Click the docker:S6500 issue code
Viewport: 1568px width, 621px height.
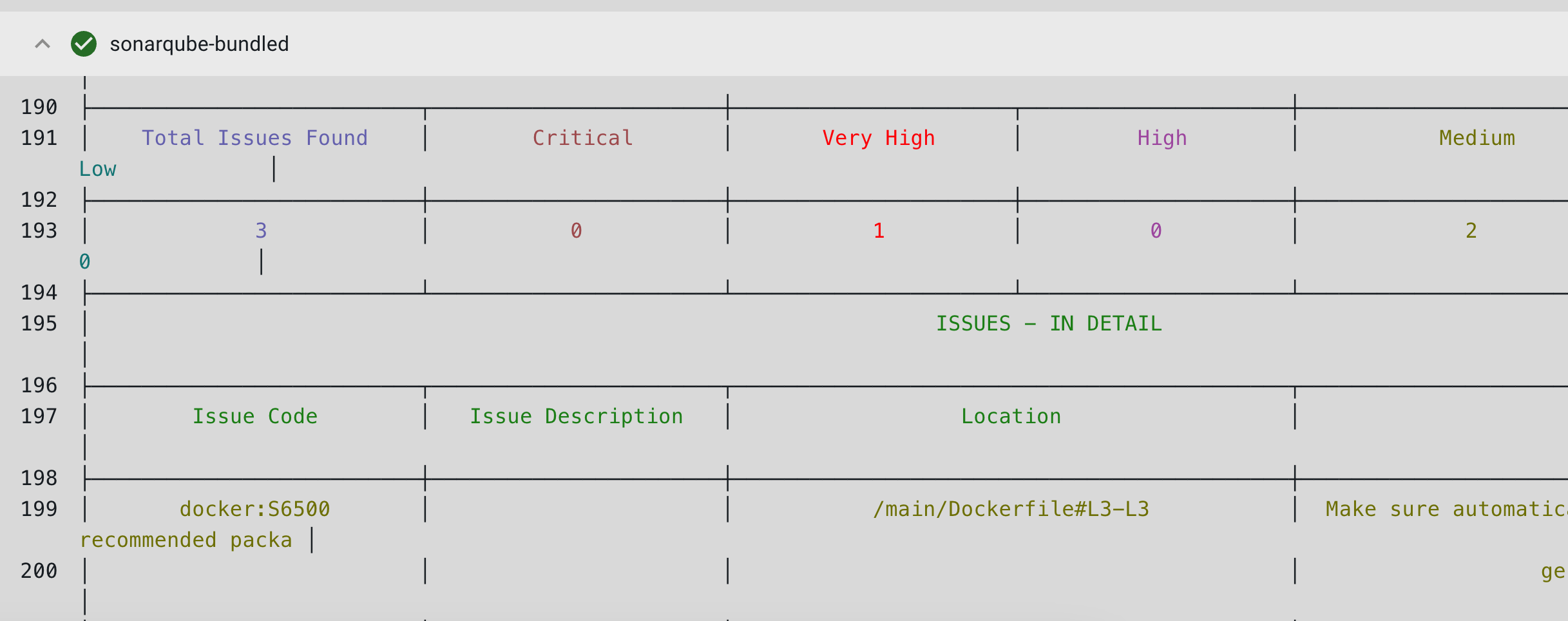click(254, 509)
